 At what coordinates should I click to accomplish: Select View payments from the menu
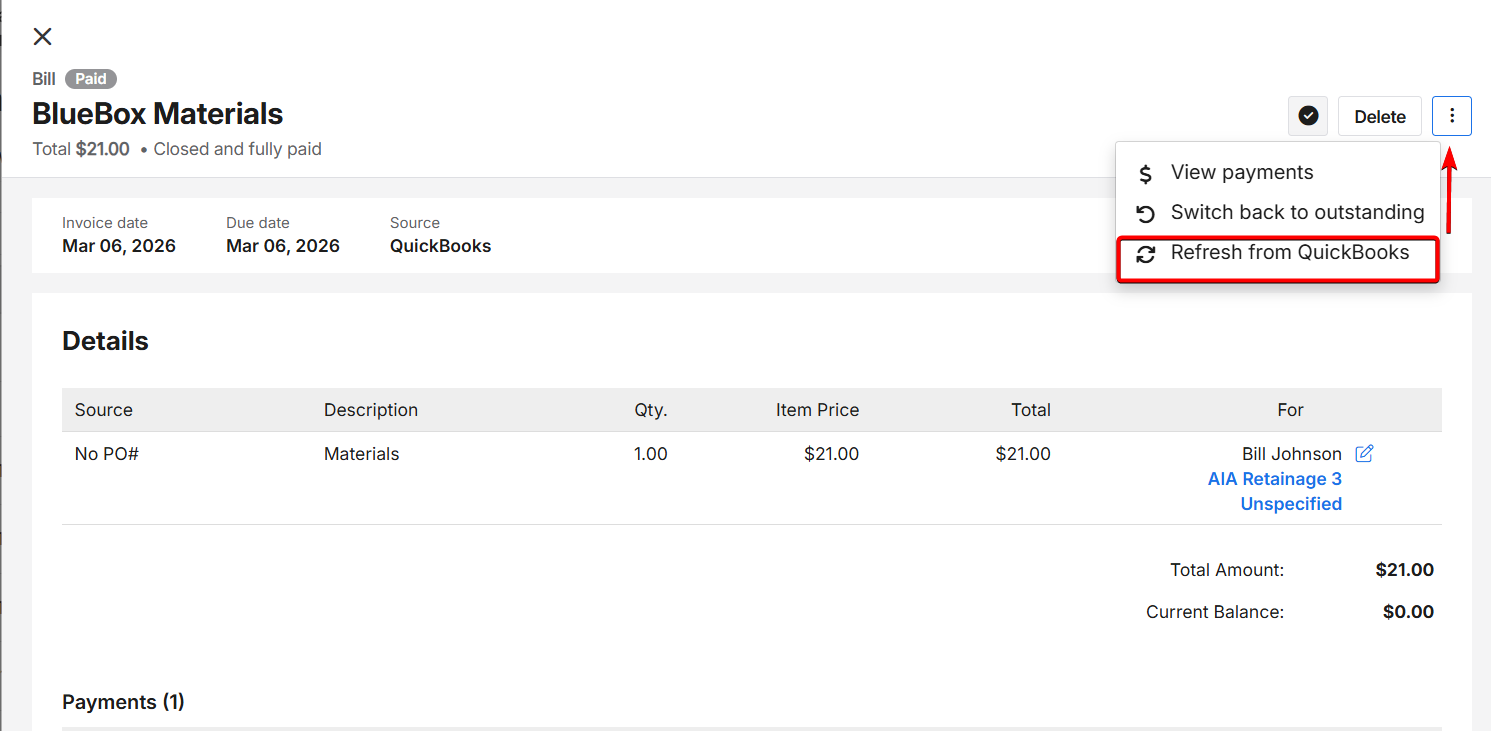1241,173
